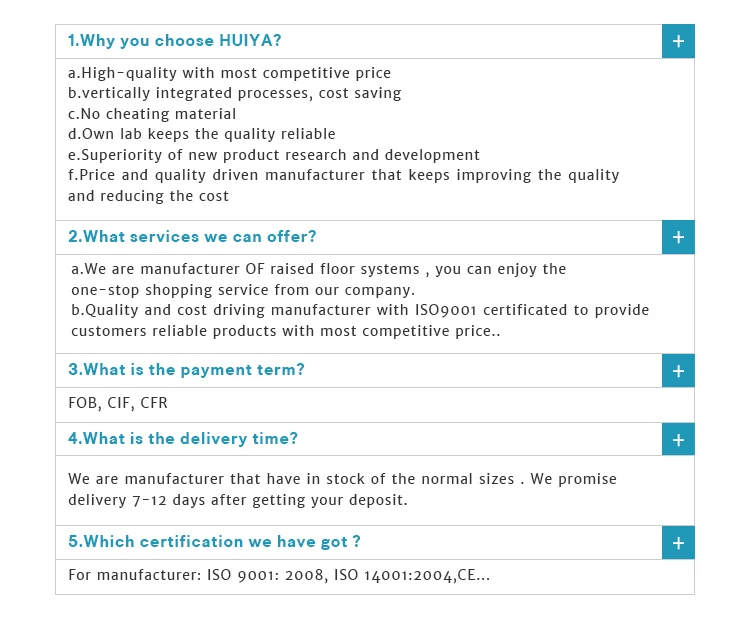The image size is (750, 622).
Task: Open the '2.What services we can offer?' heading
Action: pyautogui.click(x=192, y=237)
